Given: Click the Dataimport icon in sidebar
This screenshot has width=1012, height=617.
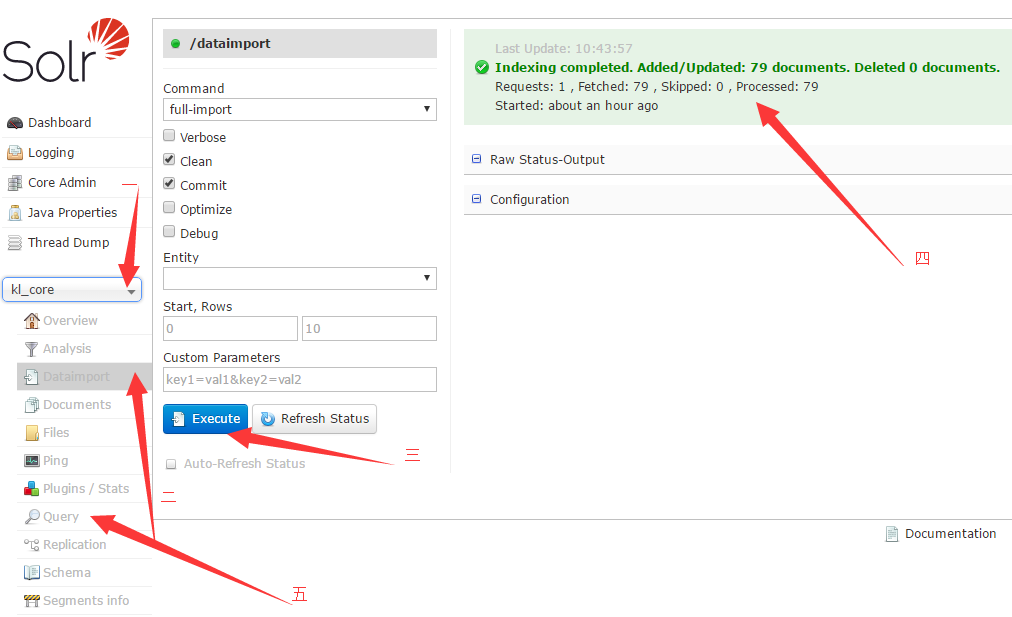Looking at the screenshot, I should pyautogui.click(x=32, y=377).
